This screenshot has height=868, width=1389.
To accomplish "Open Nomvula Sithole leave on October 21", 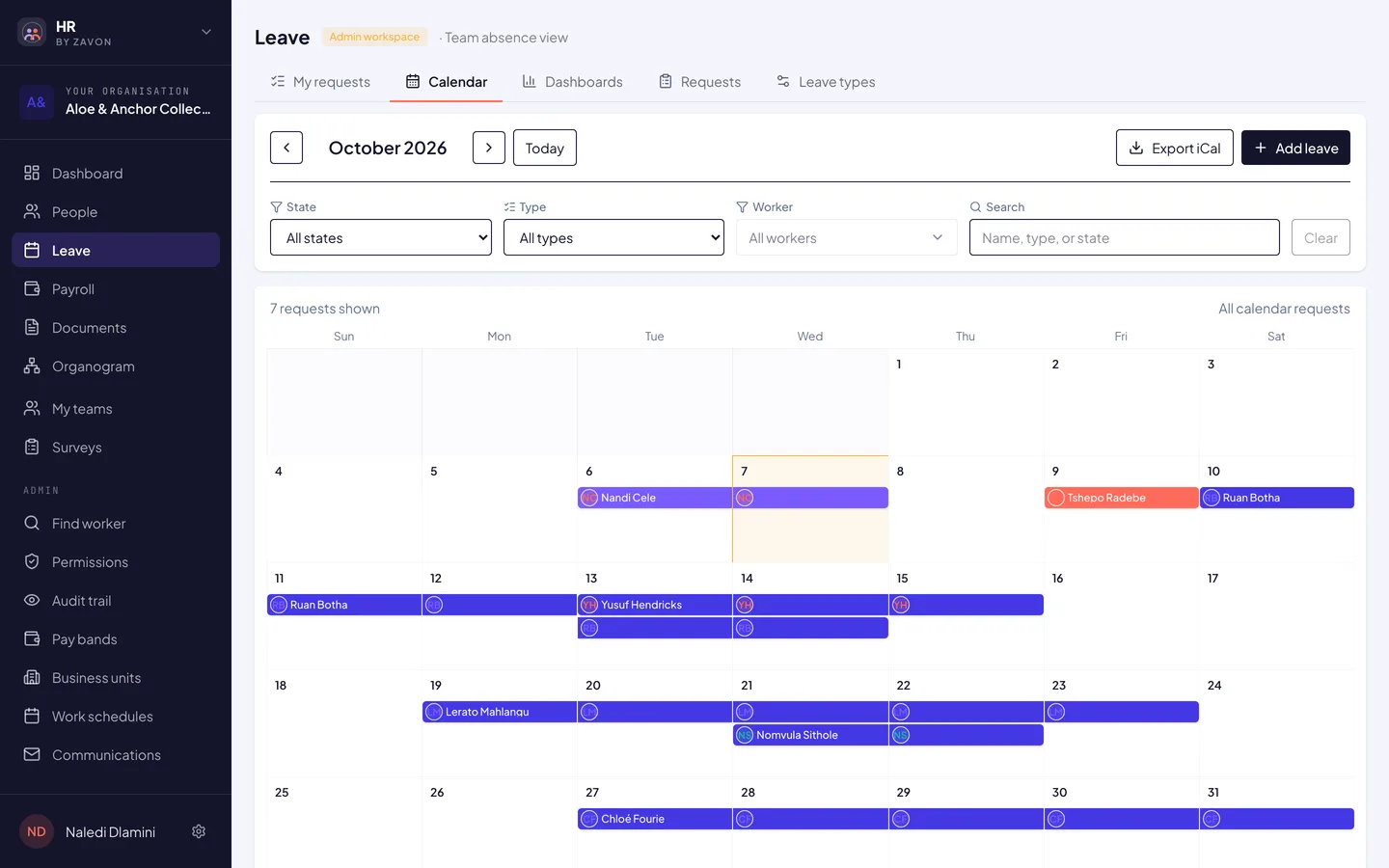I will point(810,735).
